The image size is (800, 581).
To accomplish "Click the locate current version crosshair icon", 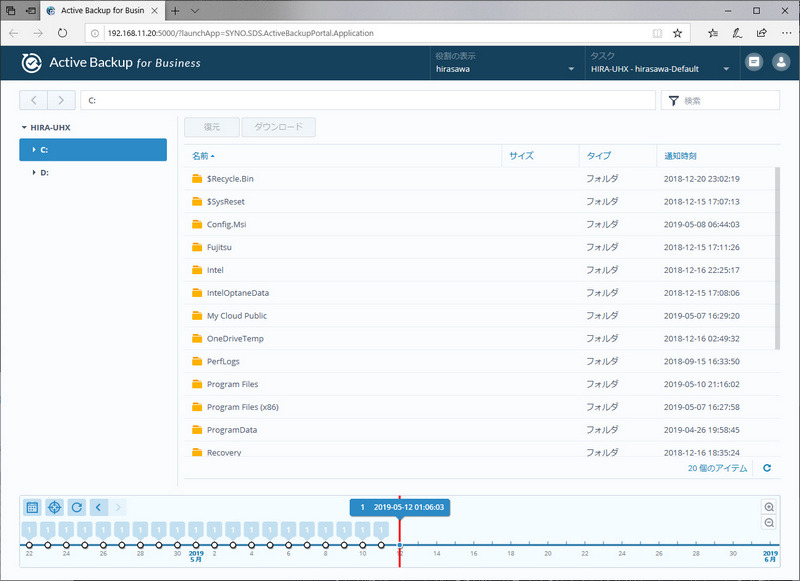I will [x=55, y=507].
